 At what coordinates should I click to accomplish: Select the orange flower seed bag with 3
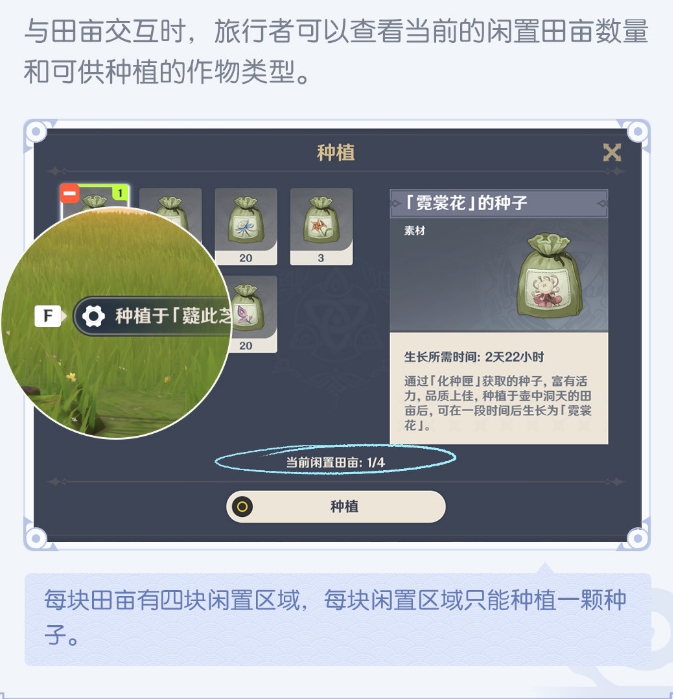point(321,226)
